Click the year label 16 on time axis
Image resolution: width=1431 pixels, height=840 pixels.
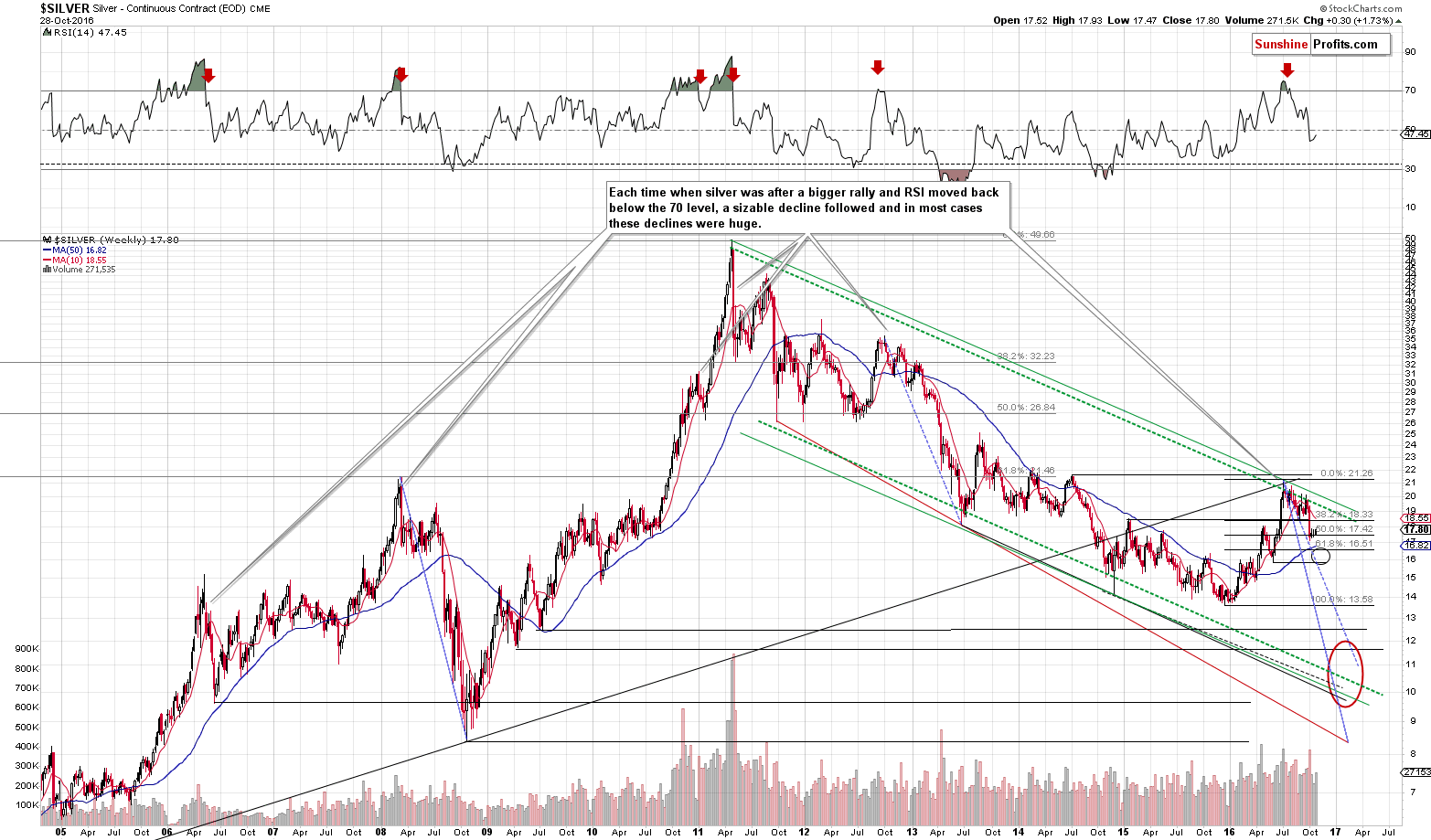tap(1230, 832)
